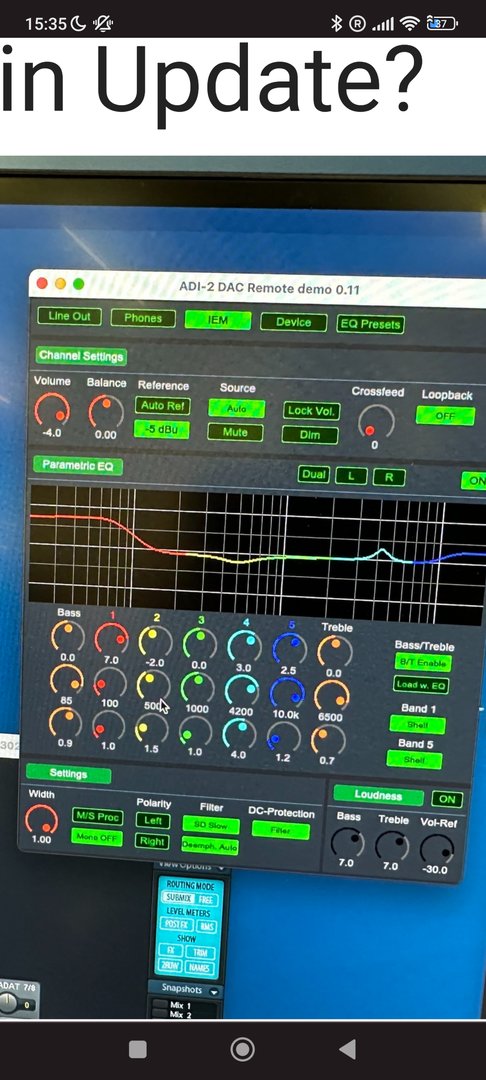486x1080 pixels.
Task: Collapse the Channel Settings section
Action: tap(81, 356)
